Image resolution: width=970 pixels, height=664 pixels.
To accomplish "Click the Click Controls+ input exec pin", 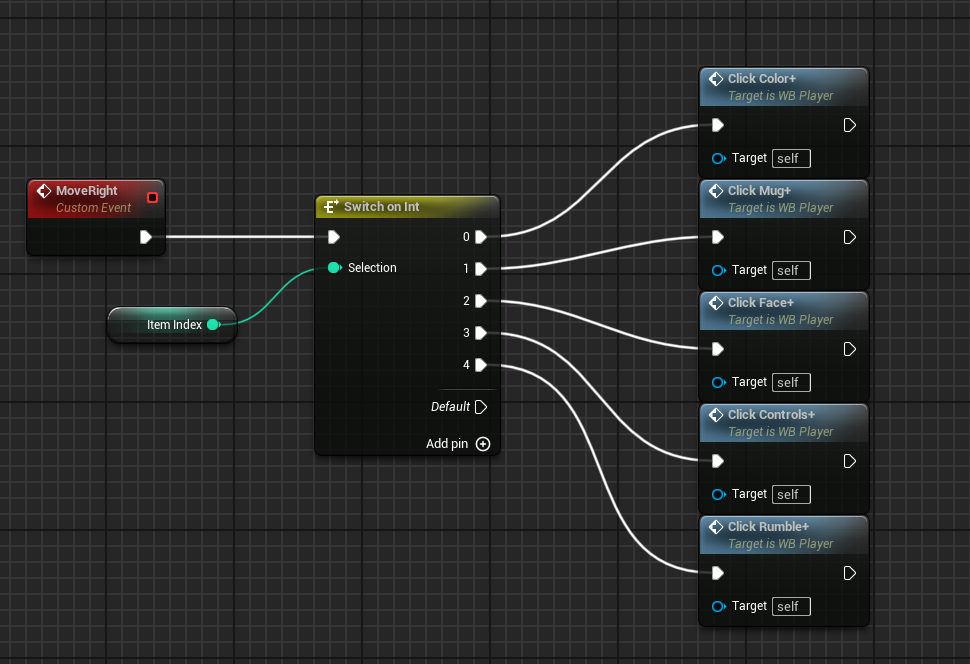I will point(718,462).
